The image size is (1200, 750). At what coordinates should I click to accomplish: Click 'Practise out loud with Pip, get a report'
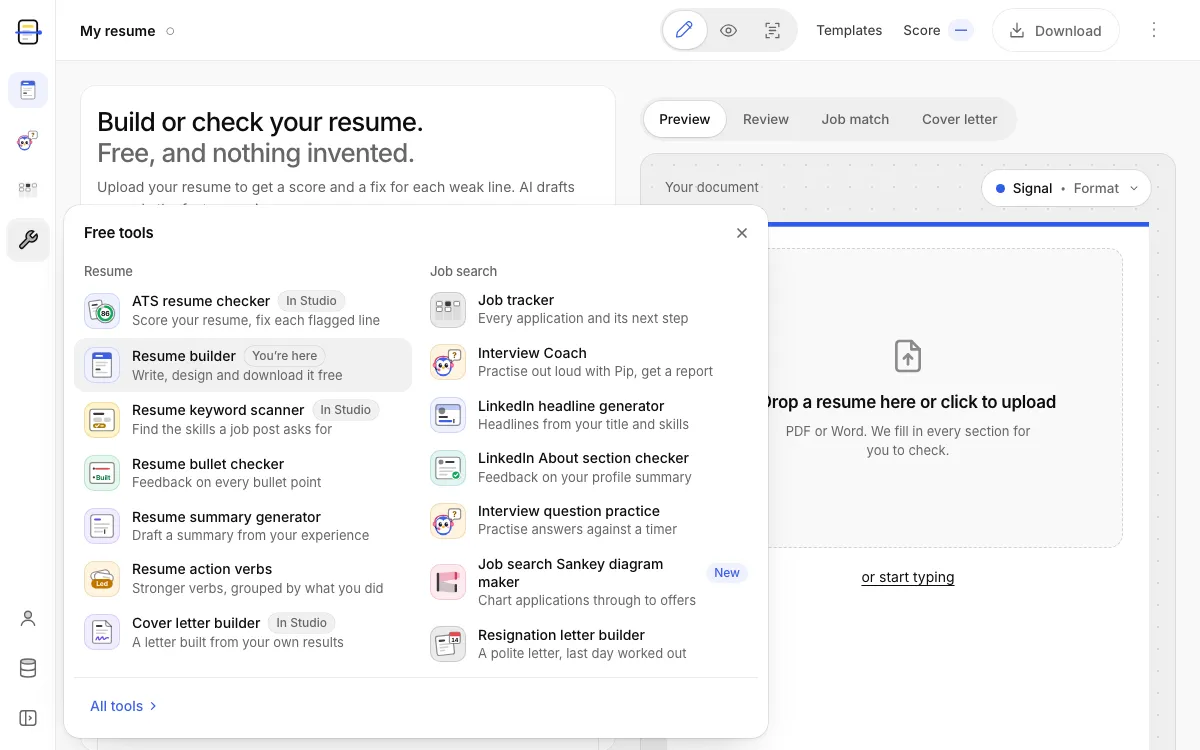[x=596, y=371]
